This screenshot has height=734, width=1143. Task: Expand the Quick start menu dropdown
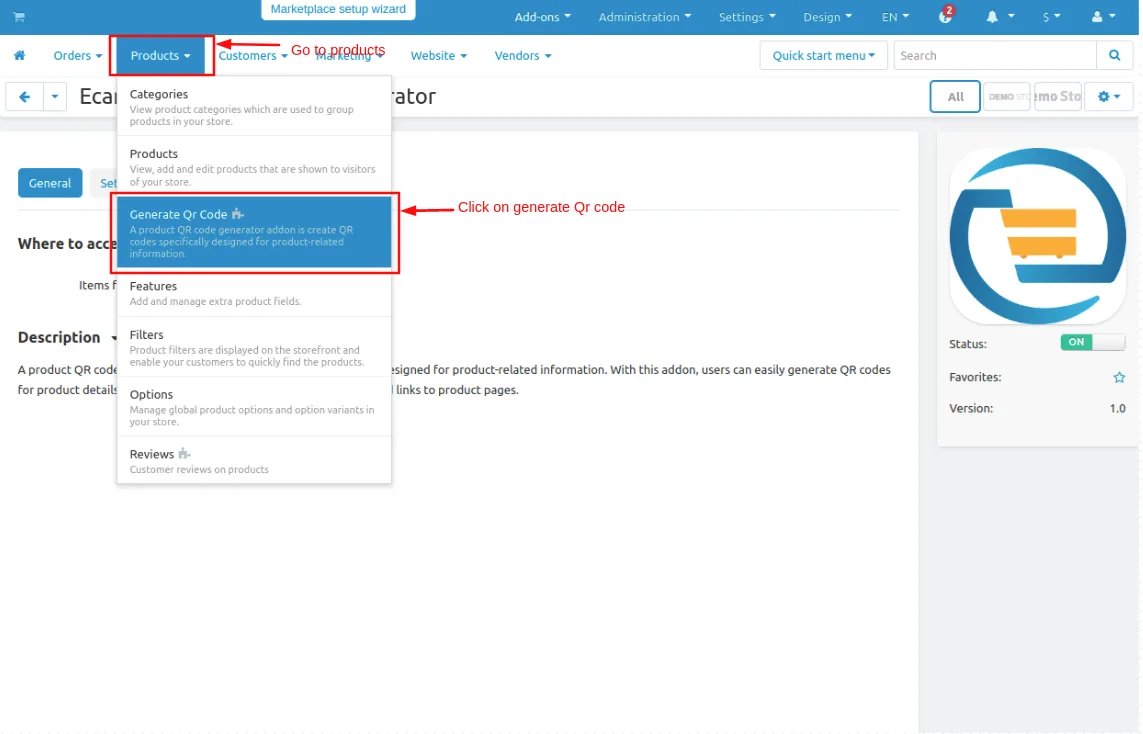823,55
